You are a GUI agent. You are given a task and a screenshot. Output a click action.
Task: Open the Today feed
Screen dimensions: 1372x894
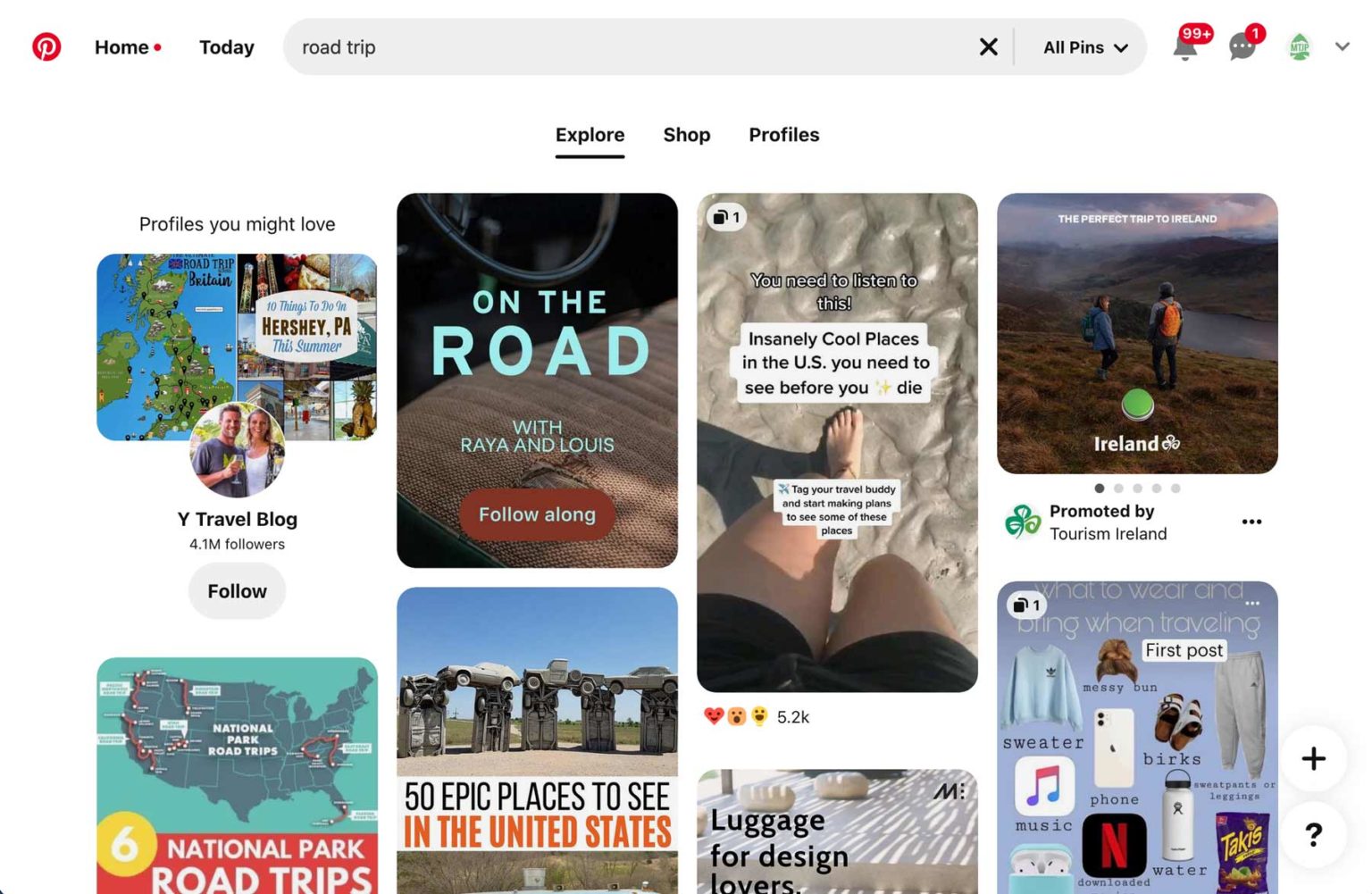click(226, 46)
